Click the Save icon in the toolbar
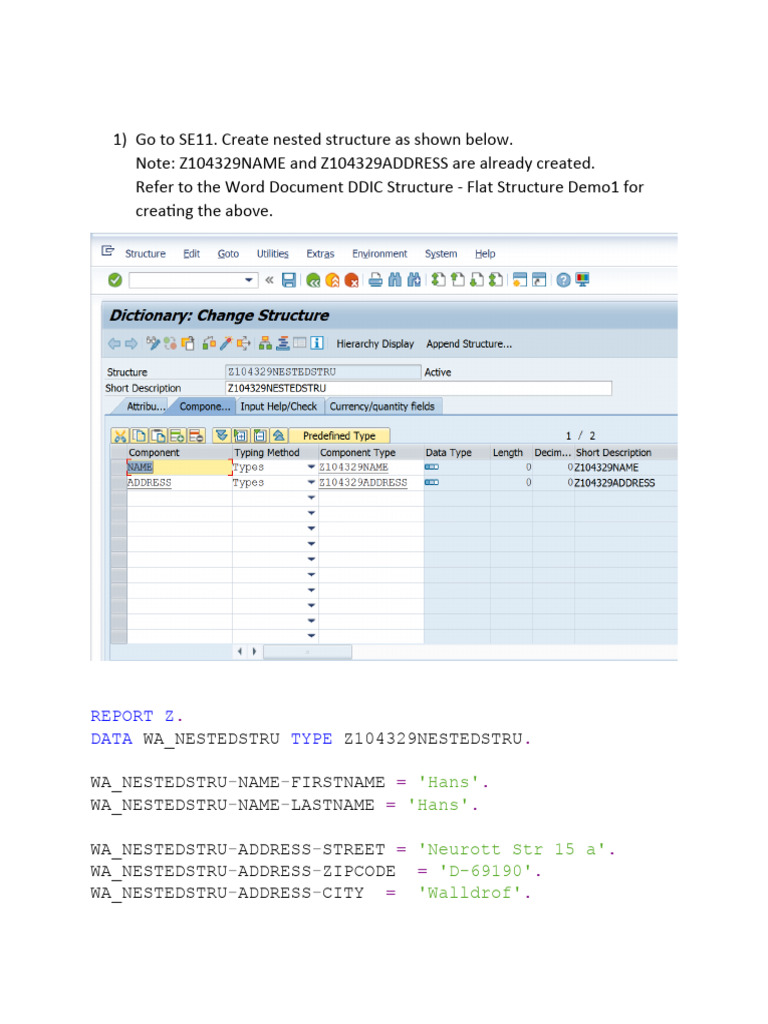Viewport: 768px width, 1024px height. pos(289,280)
